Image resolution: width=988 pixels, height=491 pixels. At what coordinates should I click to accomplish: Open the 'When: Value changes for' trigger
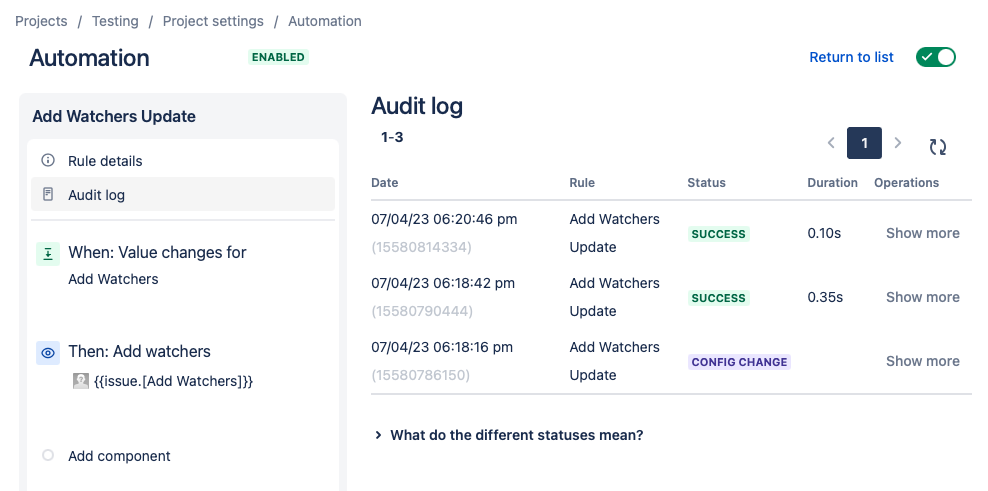[x=157, y=253]
